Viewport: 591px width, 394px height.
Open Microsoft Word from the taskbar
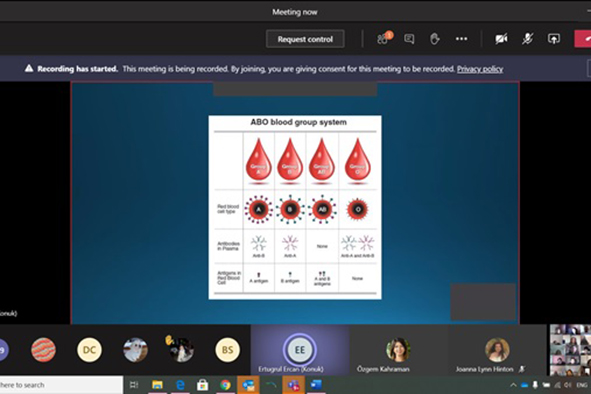(x=316, y=385)
